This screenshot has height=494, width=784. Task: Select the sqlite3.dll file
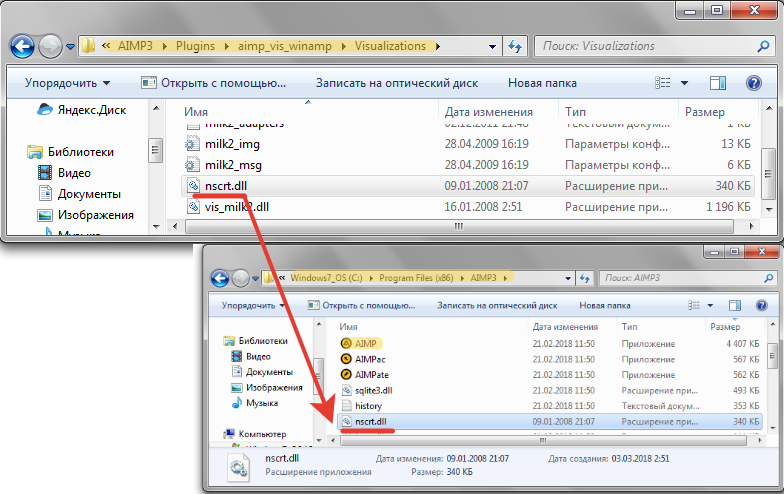(x=374, y=390)
